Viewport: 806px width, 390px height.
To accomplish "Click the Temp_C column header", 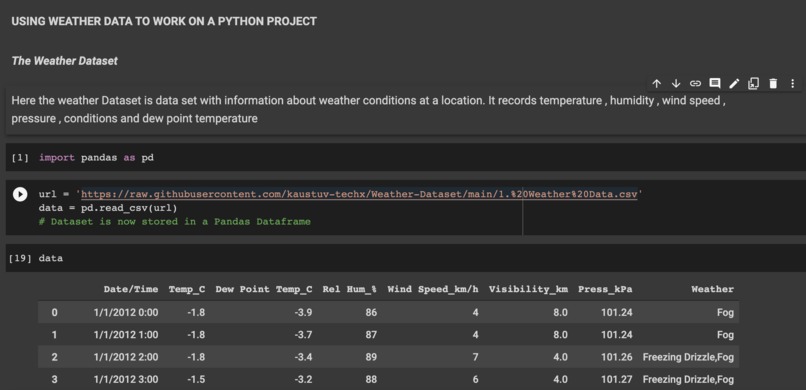I will [x=187, y=289].
